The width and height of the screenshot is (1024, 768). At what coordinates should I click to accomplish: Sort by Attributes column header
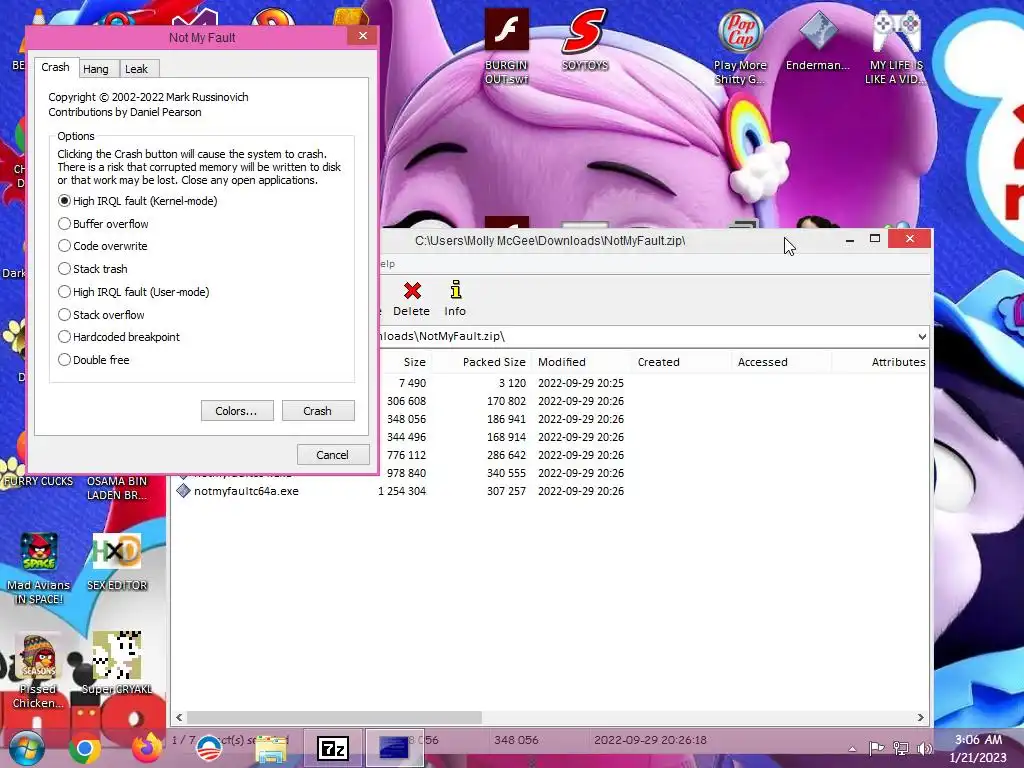(x=880, y=362)
